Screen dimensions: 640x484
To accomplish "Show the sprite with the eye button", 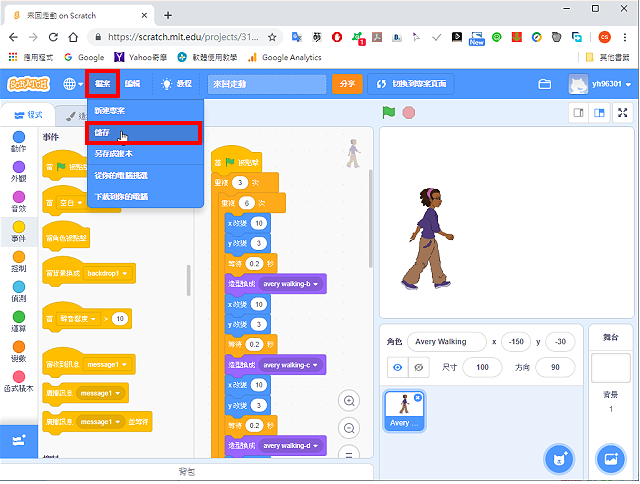I will 398,368.
